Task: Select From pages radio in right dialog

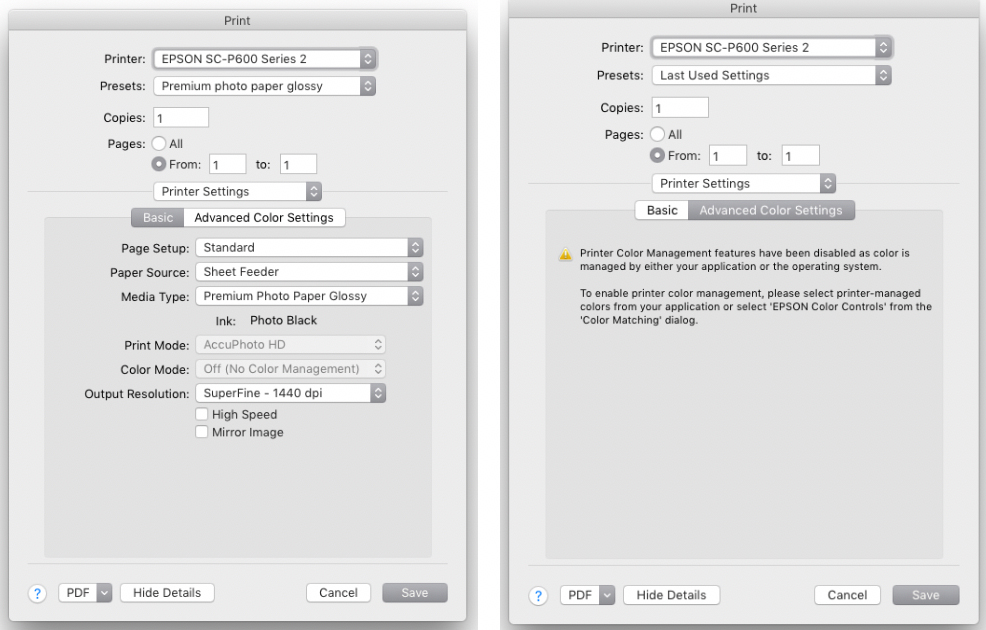Action: point(657,155)
